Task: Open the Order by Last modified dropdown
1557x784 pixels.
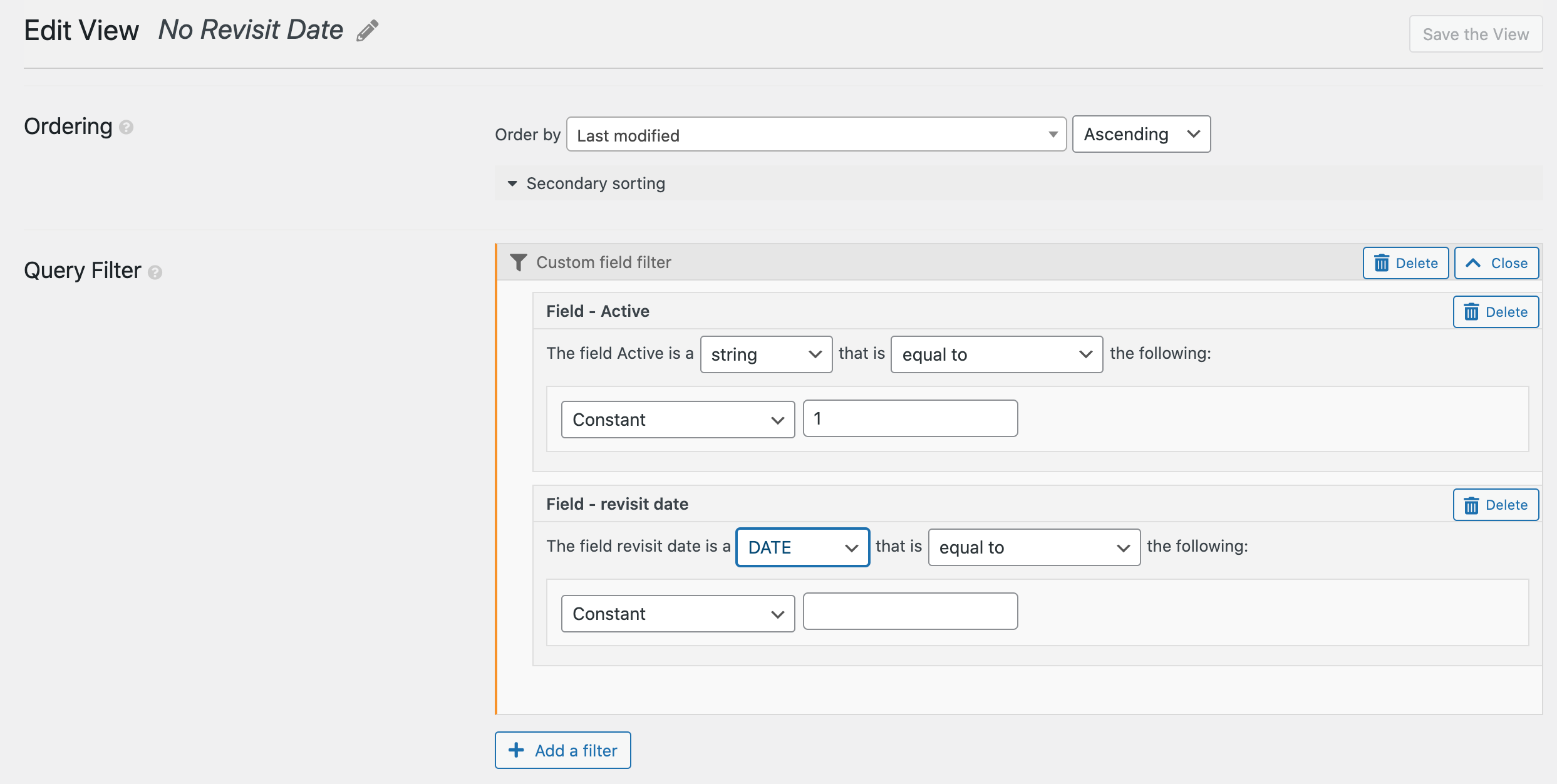Action: tap(816, 135)
